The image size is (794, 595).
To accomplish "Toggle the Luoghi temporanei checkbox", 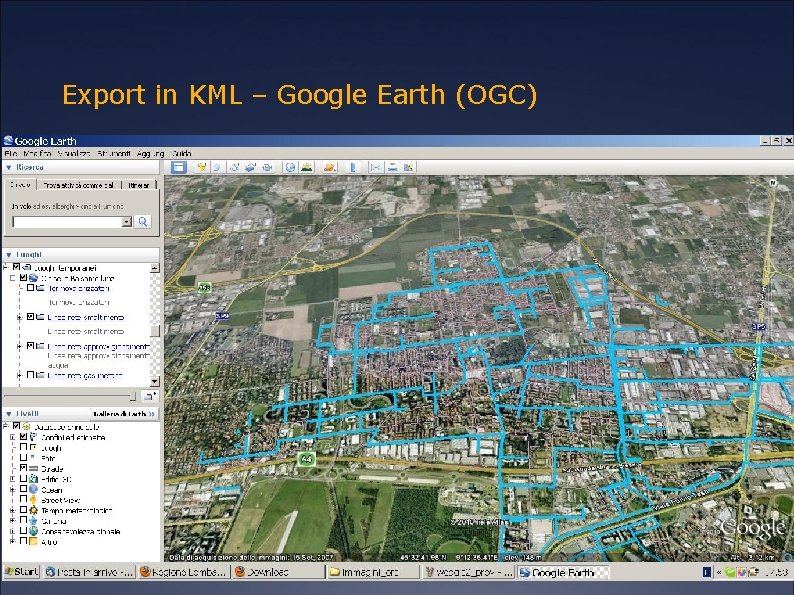I will pos(16,267).
